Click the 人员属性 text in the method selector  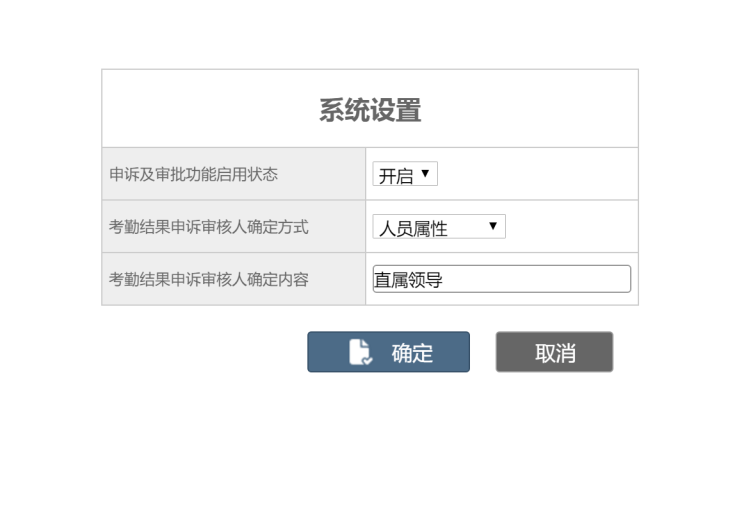tap(413, 229)
